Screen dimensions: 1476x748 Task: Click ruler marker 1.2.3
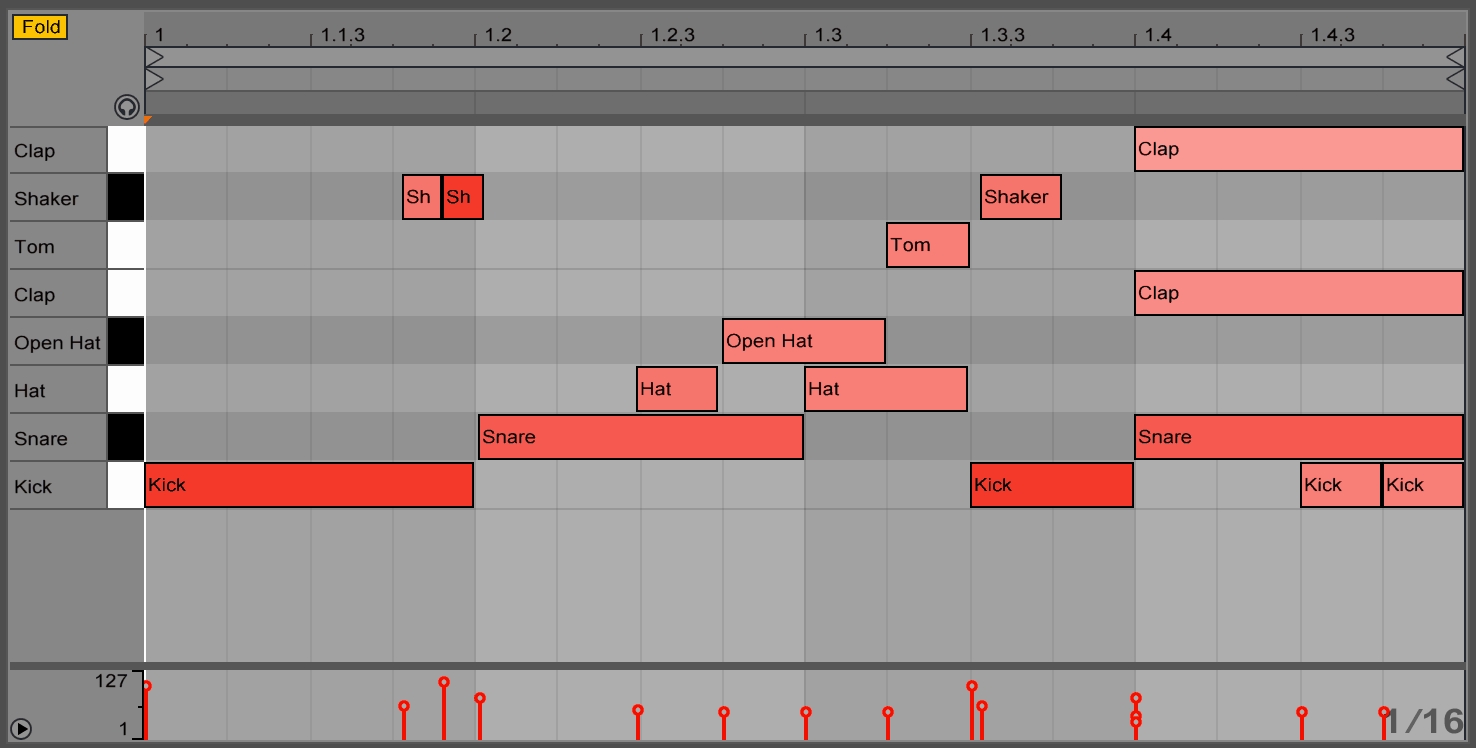672,35
